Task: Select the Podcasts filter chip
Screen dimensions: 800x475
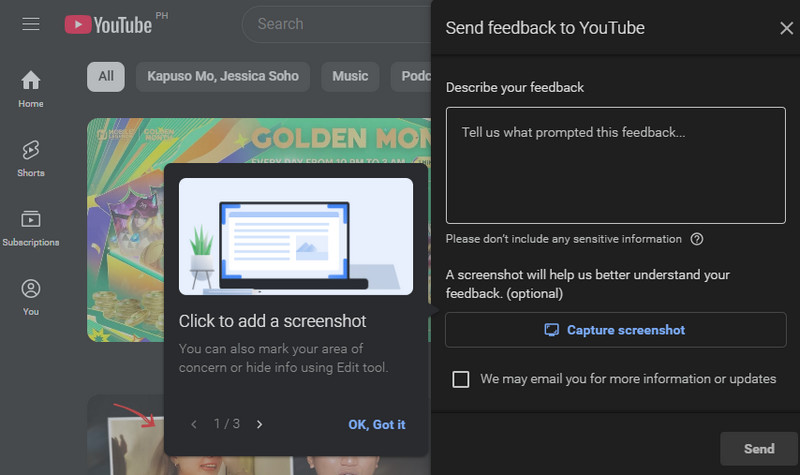Action: [411, 77]
